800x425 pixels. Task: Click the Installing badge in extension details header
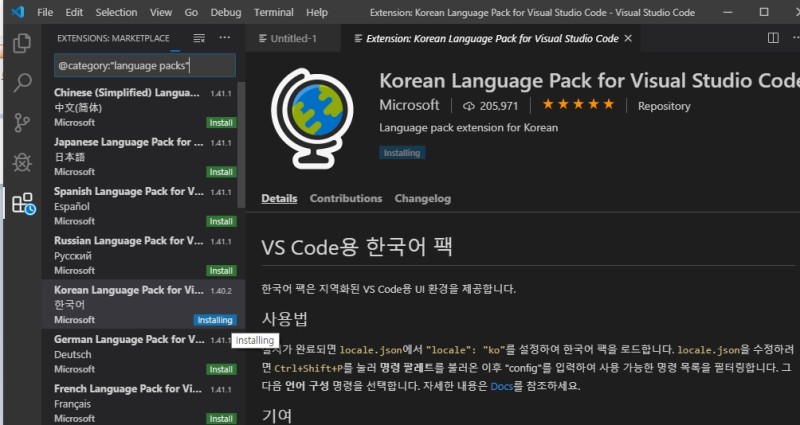tap(402, 153)
